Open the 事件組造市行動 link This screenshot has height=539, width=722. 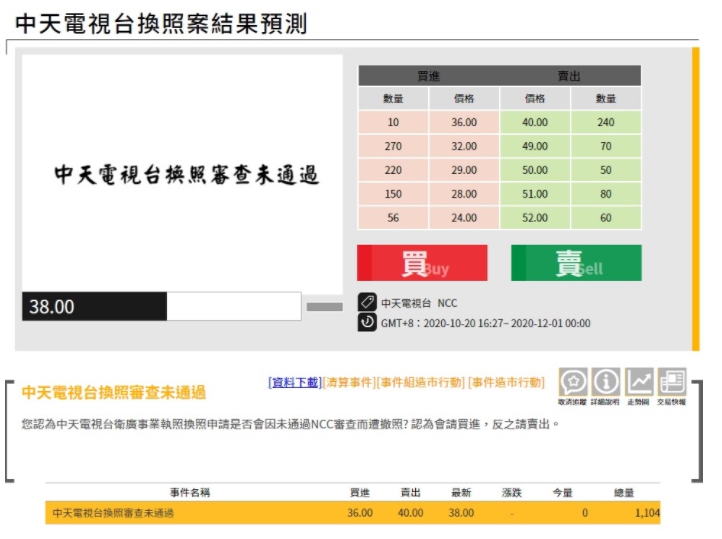coord(420,383)
